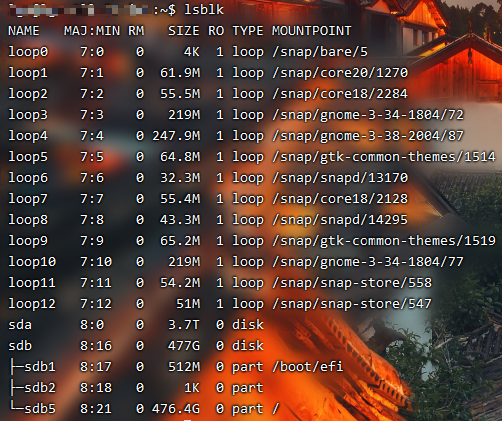The image size is (502, 421).
Task: Click the /snap/bare/5 mountpoint
Action: [x=320, y=52]
